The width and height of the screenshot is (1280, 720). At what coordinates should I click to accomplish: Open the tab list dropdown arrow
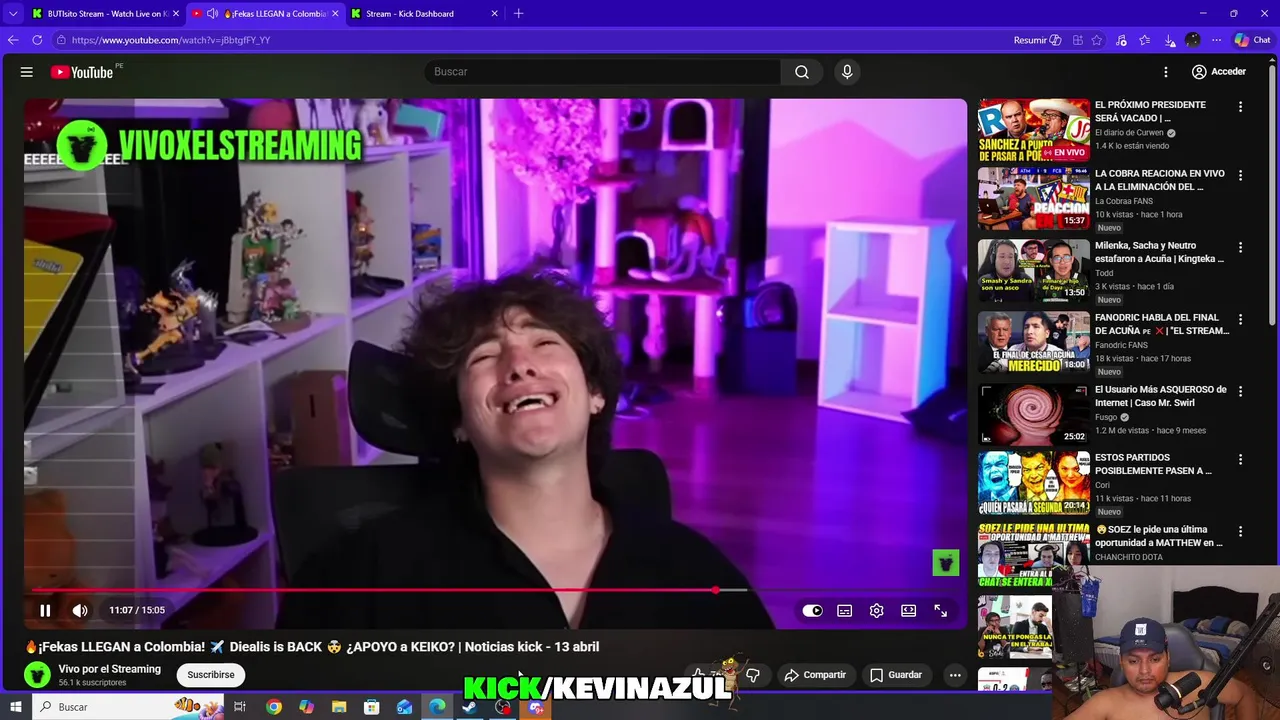pos(13,14)
